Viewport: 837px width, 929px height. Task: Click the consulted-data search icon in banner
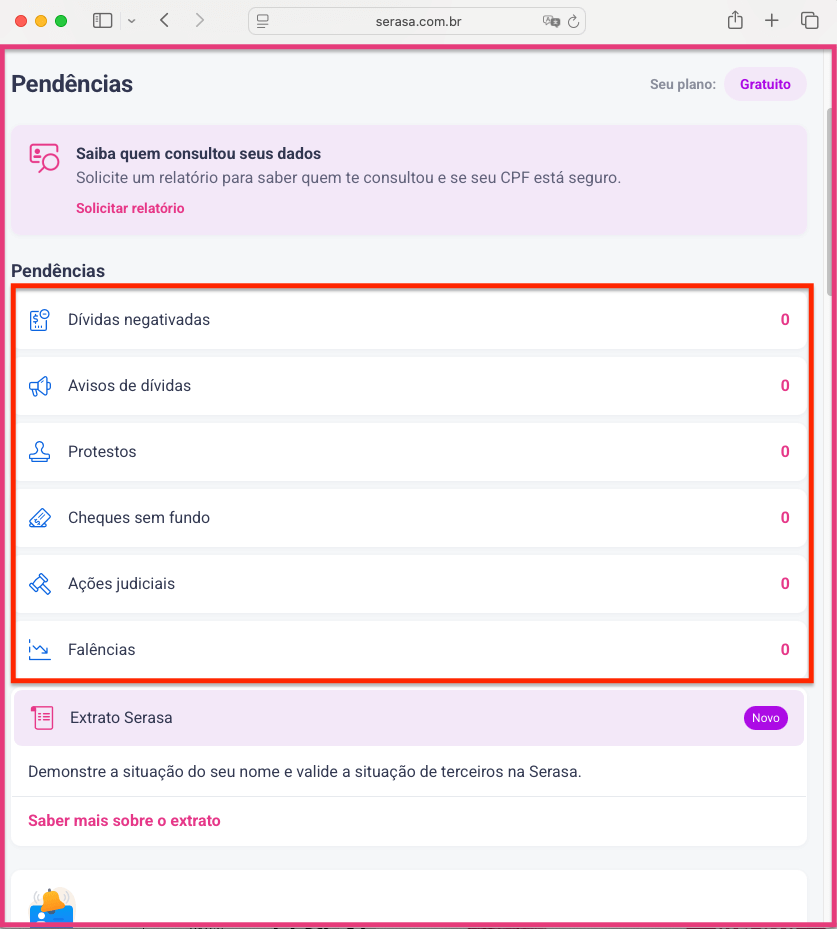(x=45, y=158)
